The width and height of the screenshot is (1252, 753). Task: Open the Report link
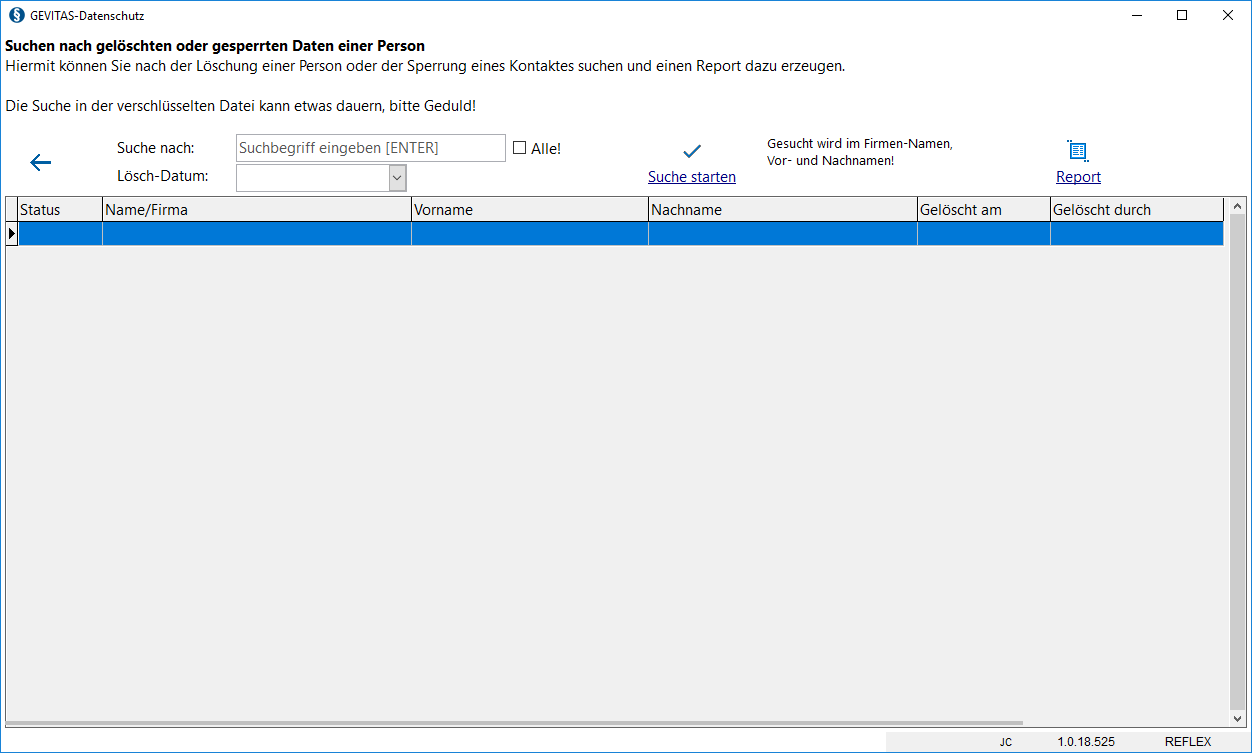(x=1078, y=177)
